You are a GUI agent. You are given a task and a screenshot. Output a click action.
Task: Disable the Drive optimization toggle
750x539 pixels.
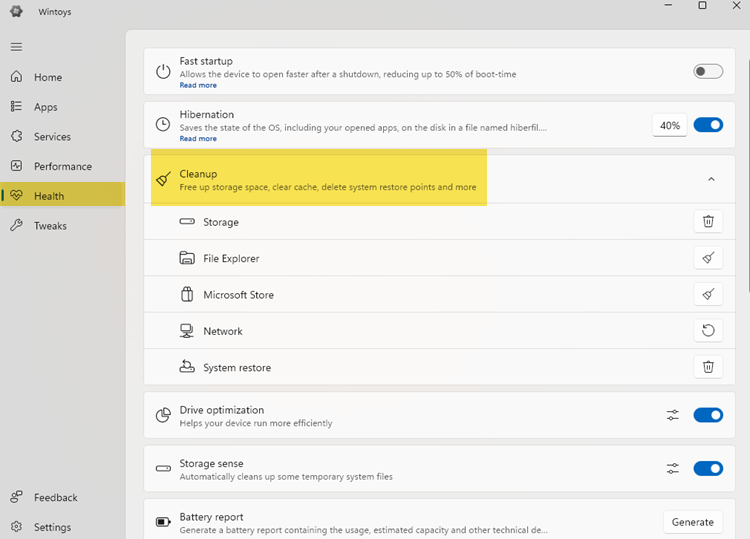pyautogui.click(x=708, y=415)
